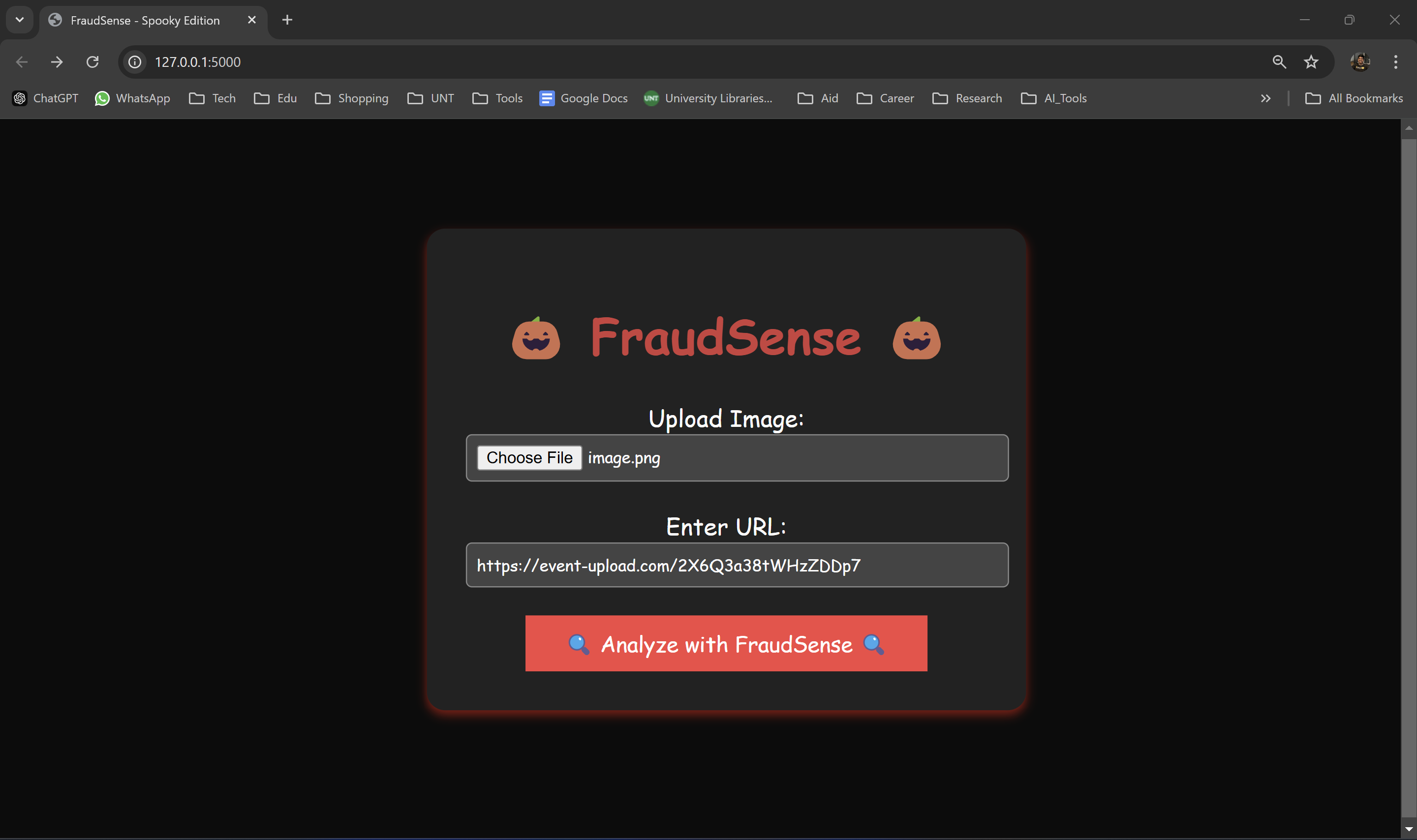This screenshot has width=1417, height=840.
Task: Open the Research bookmarks folder
Action: coord(967,98)
